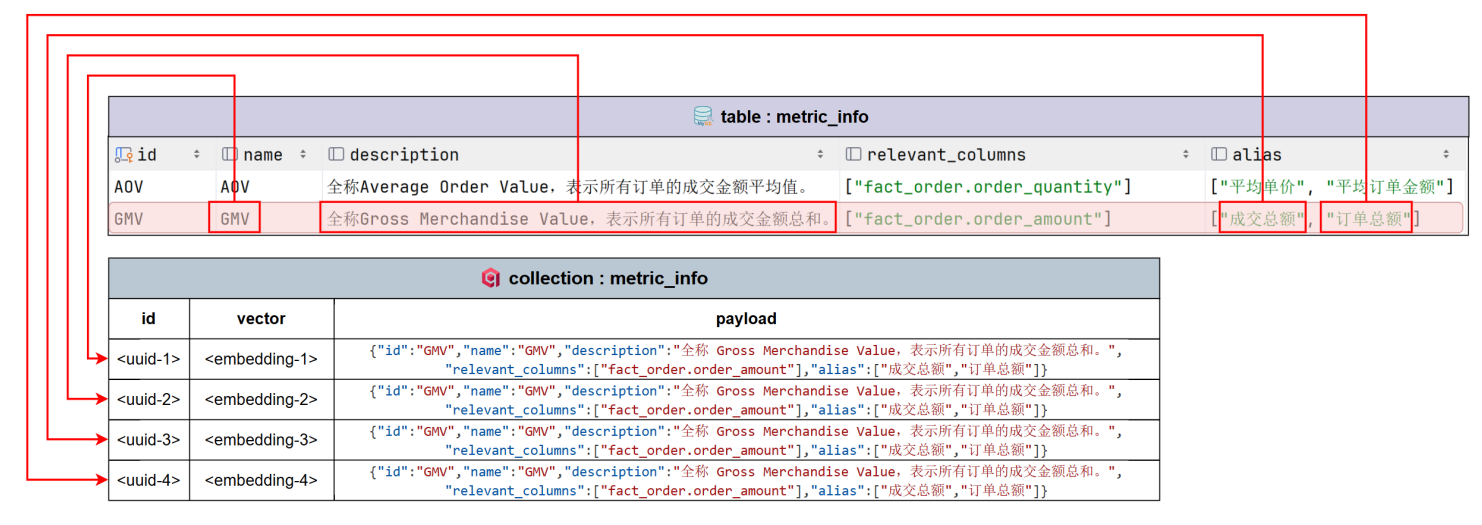Click the Qdrant icon beside collection : metric_info

pos(490,278)
